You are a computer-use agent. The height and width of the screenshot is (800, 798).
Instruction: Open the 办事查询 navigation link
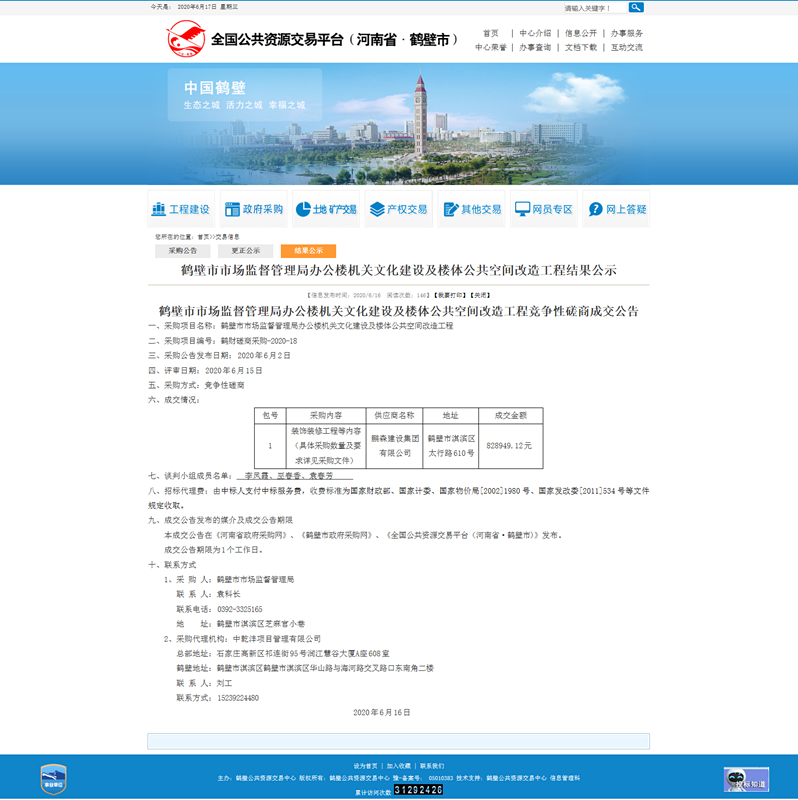(x=535, y=47)
